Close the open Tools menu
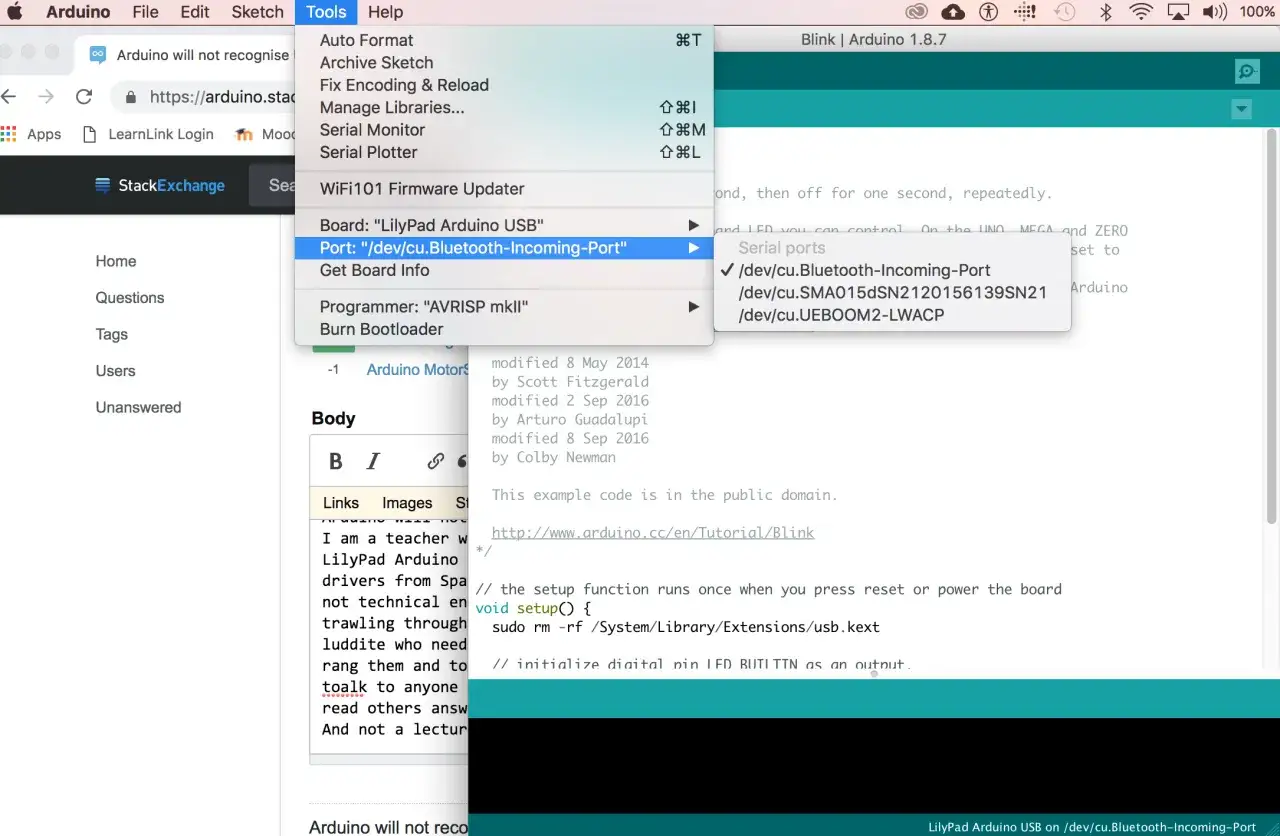The width and height of the screenshot is (1280, 836). pos(326,12)
